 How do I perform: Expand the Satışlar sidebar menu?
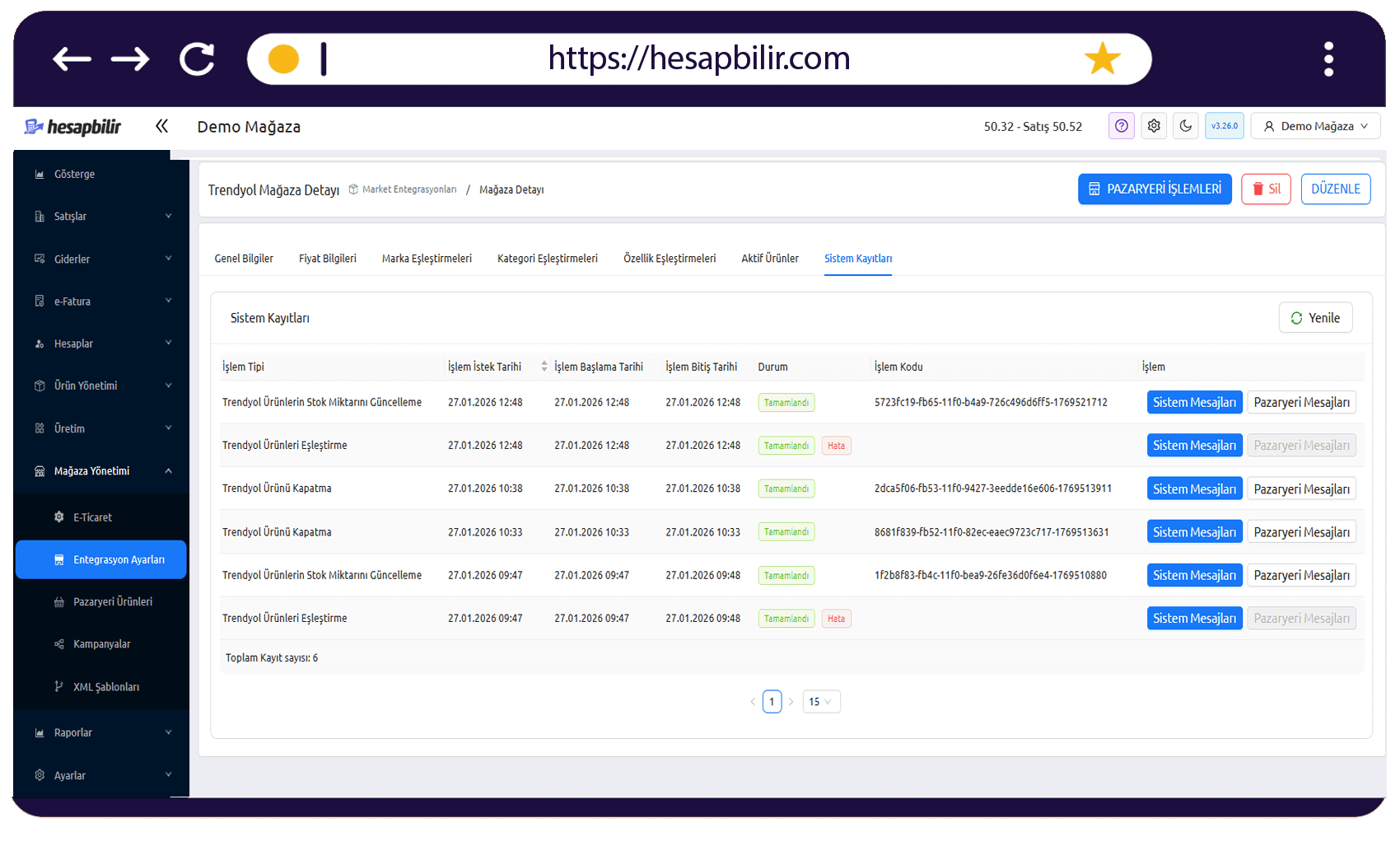pos(101,217)
